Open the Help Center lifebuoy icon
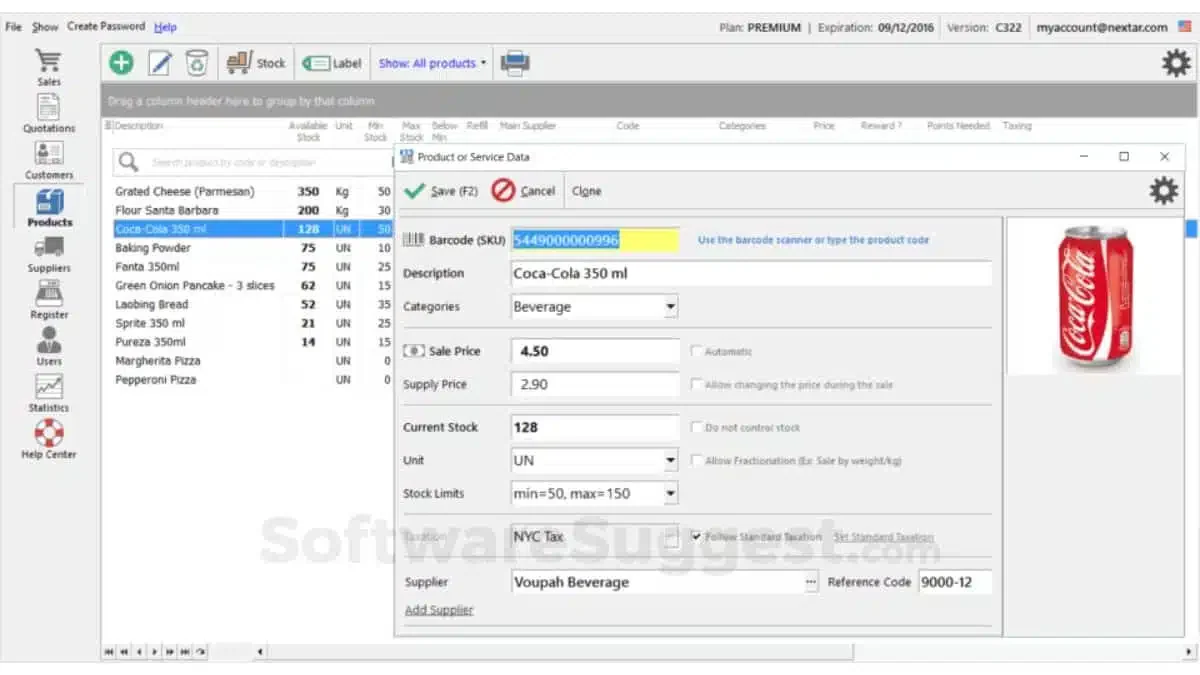 click(49, 433)
